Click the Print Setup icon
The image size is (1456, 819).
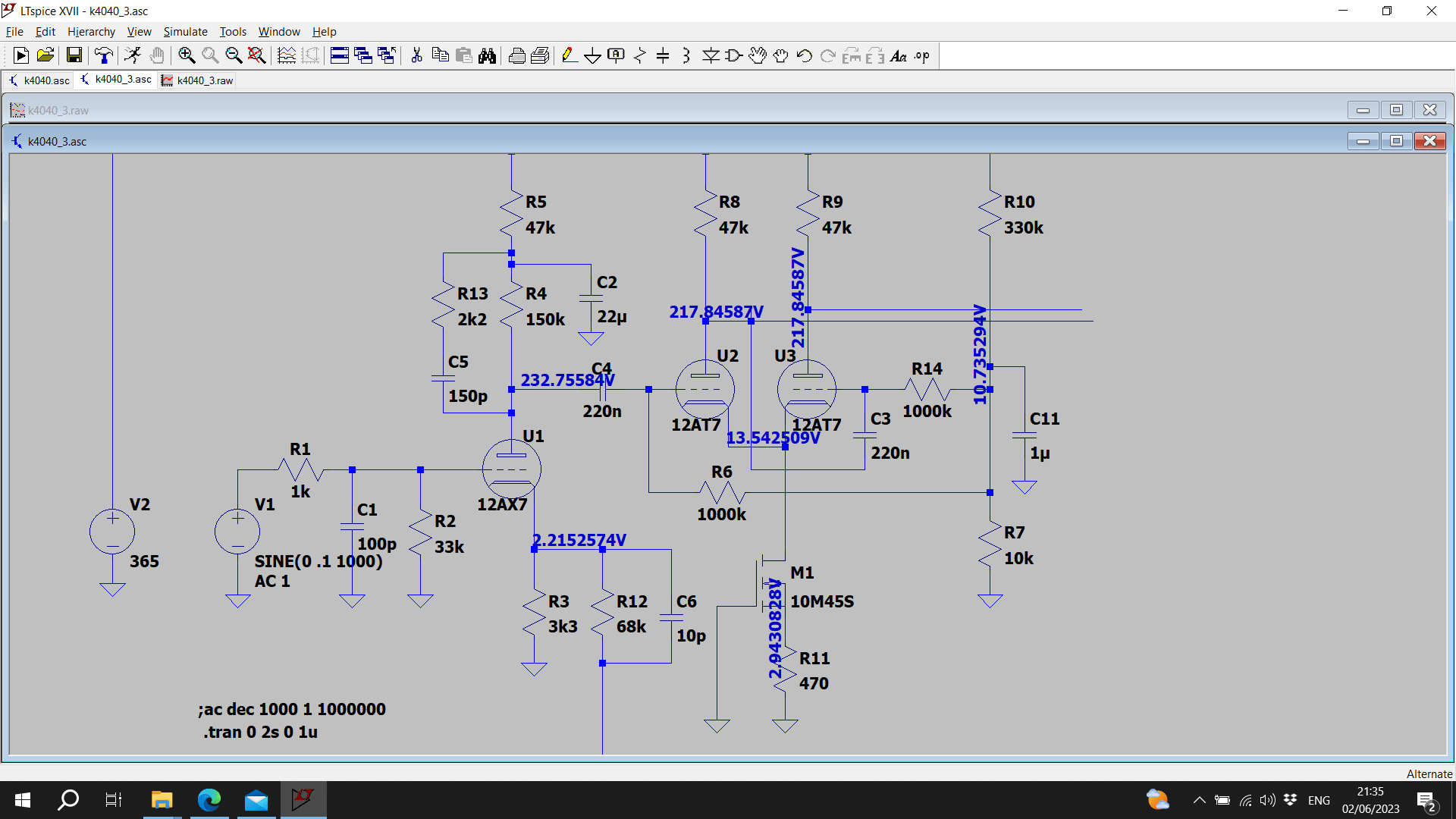[x=541, y=55]
